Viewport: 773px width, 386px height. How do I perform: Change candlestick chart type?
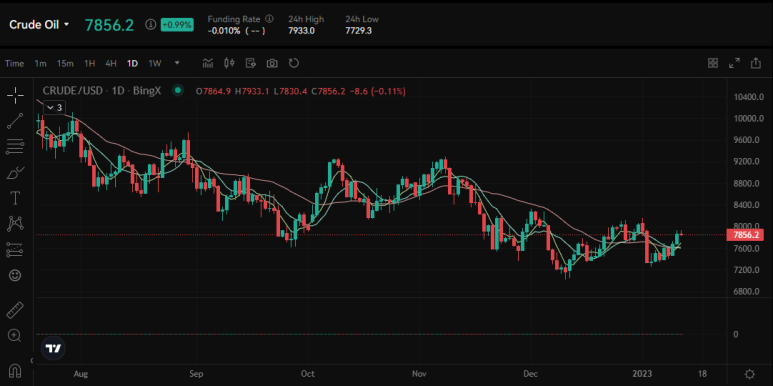pos(229,63)
